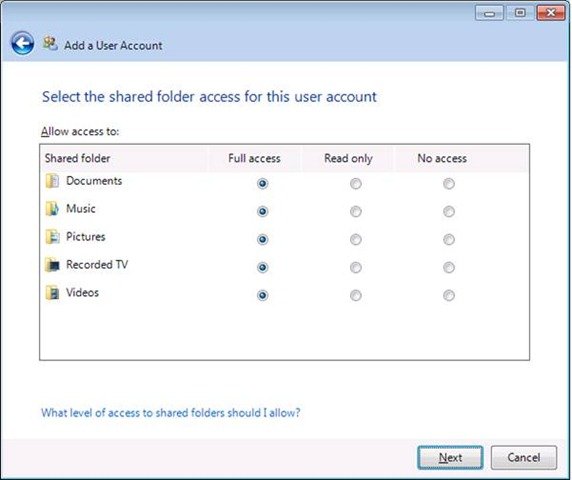Select Full access for Pictures
The image size is (572, 480).
[x=263, y=240]
